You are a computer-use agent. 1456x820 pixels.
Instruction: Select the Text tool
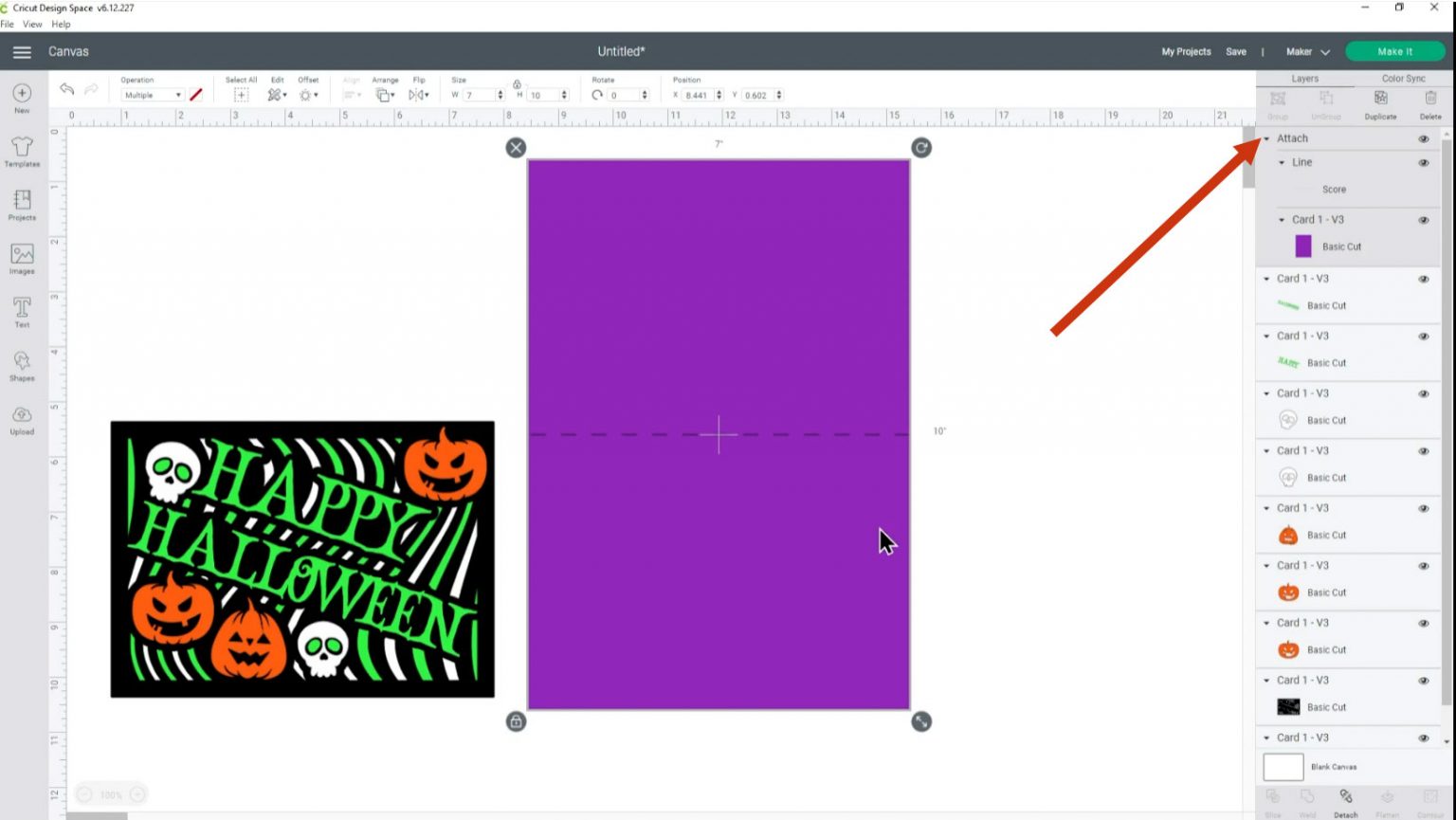22,312
